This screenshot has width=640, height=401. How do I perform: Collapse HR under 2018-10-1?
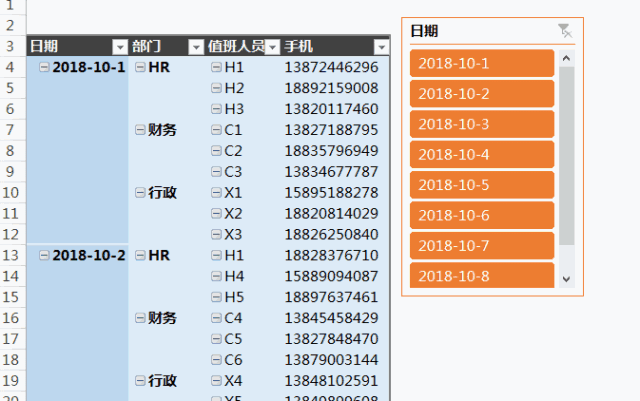[140, 67]
